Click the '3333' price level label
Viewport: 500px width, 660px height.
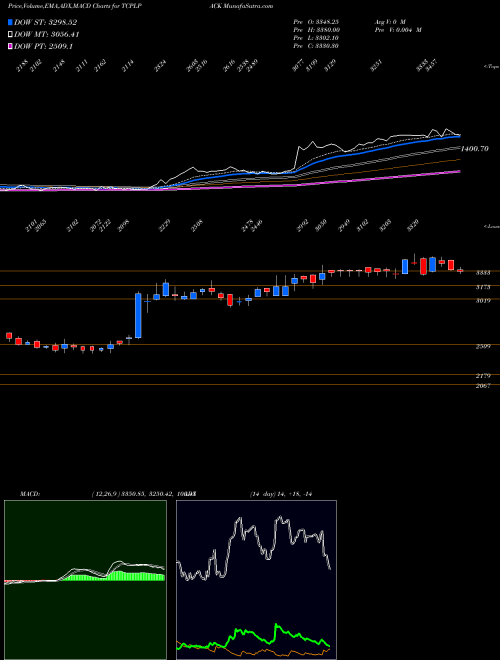(x=483, y=273)
